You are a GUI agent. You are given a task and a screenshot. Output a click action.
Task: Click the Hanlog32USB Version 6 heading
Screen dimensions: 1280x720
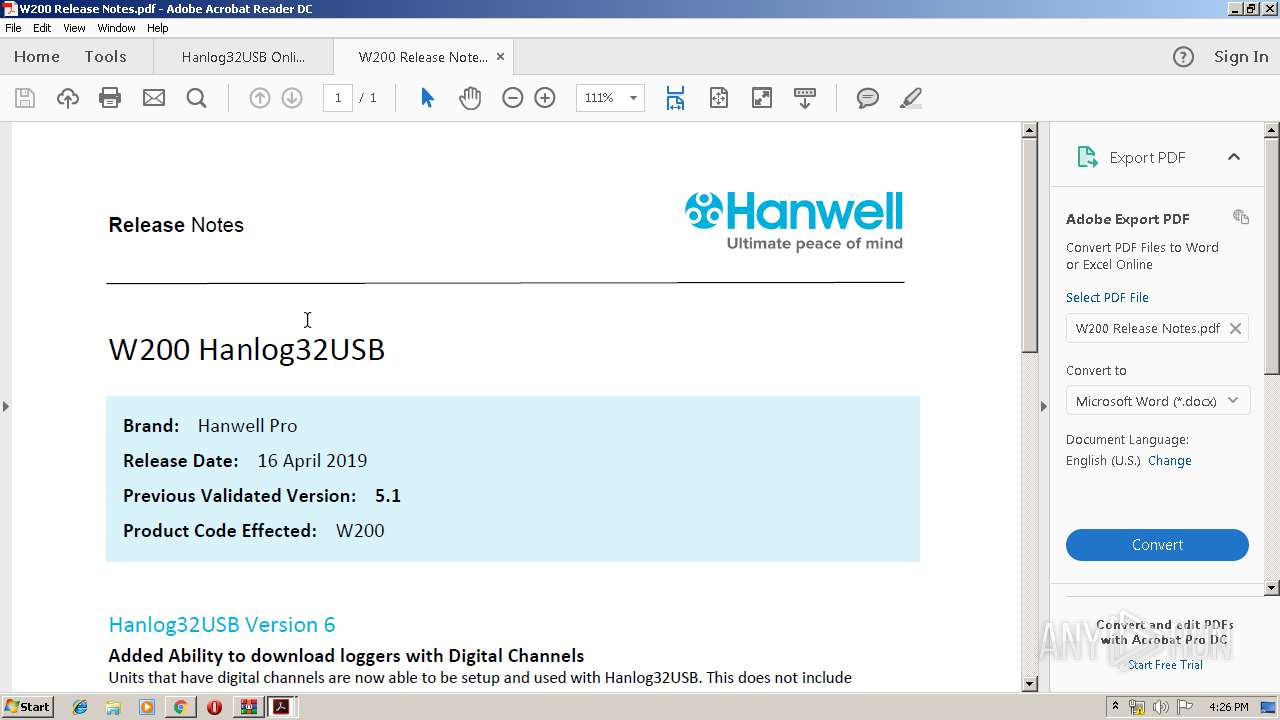click(222, 625)
